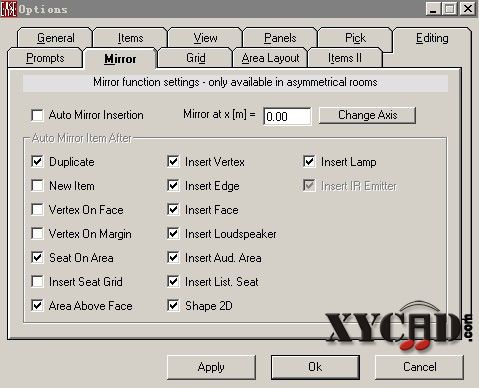Click the Cancel button
The image size is (479, 388).
pos(419,367)
